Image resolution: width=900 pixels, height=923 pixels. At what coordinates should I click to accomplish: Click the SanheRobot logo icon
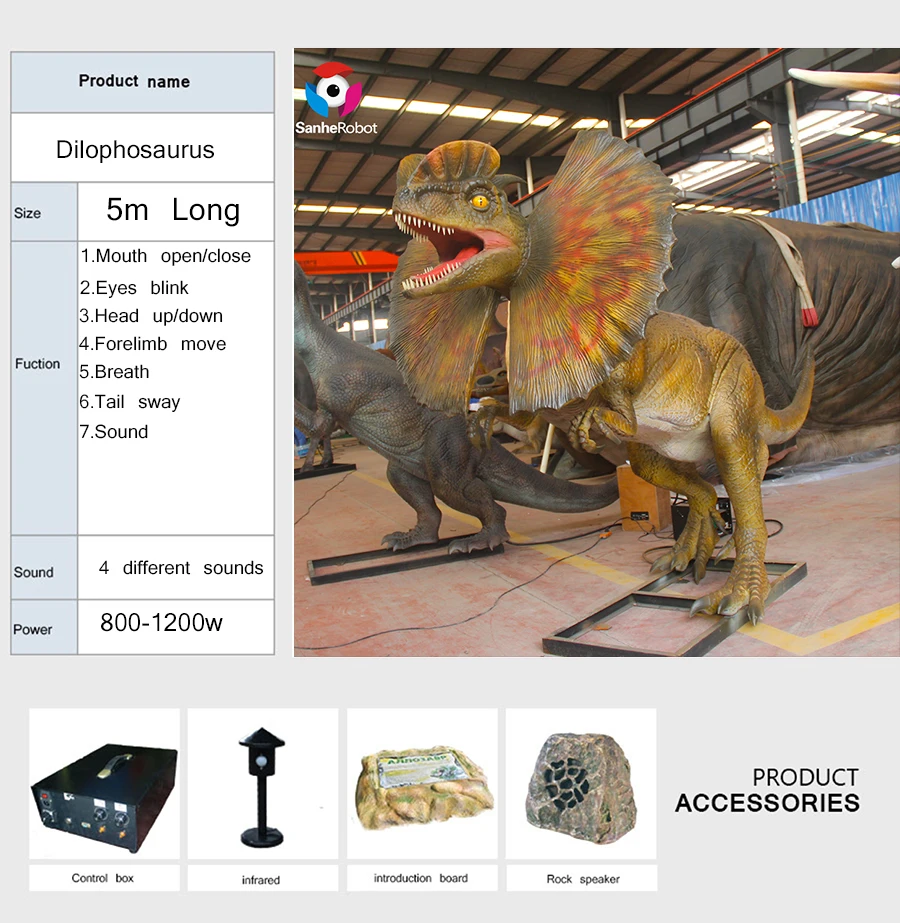(333, 90)
